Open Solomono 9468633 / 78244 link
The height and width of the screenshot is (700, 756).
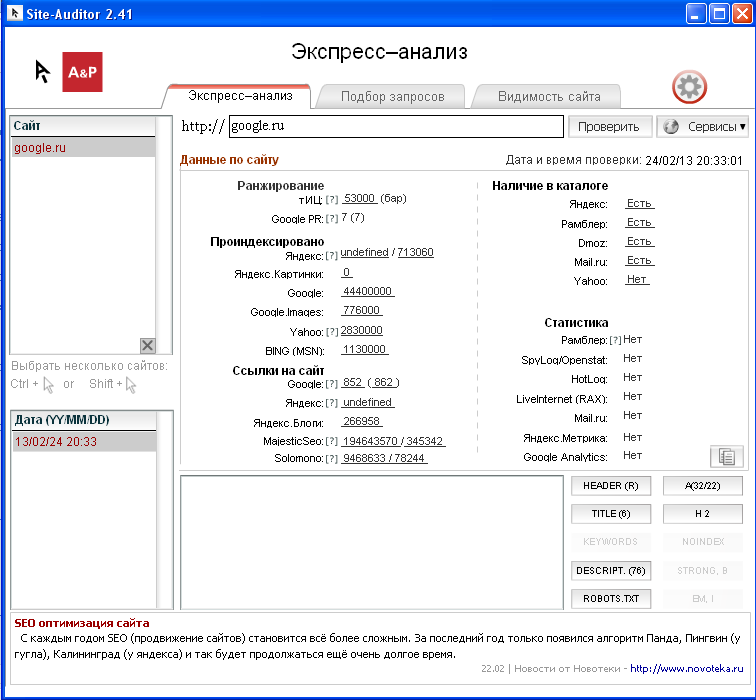(x=384, y=458)
